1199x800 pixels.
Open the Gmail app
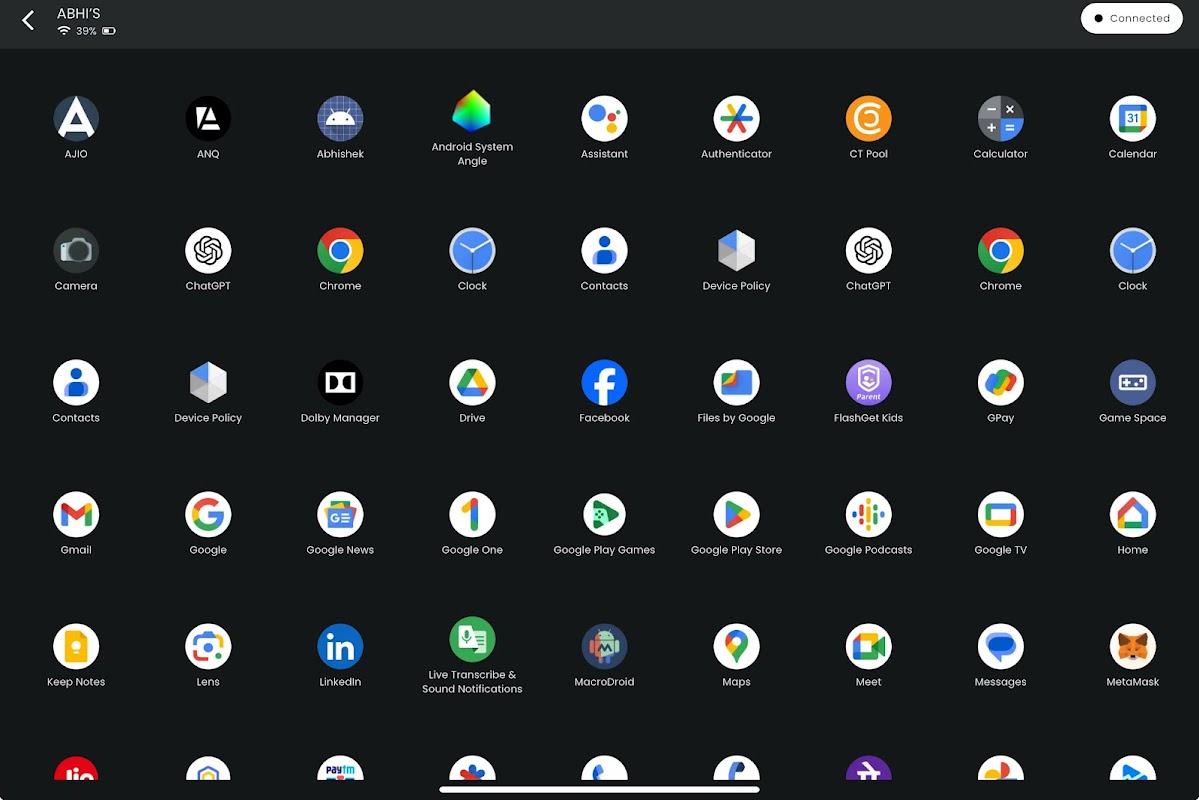tap(76, 515)
